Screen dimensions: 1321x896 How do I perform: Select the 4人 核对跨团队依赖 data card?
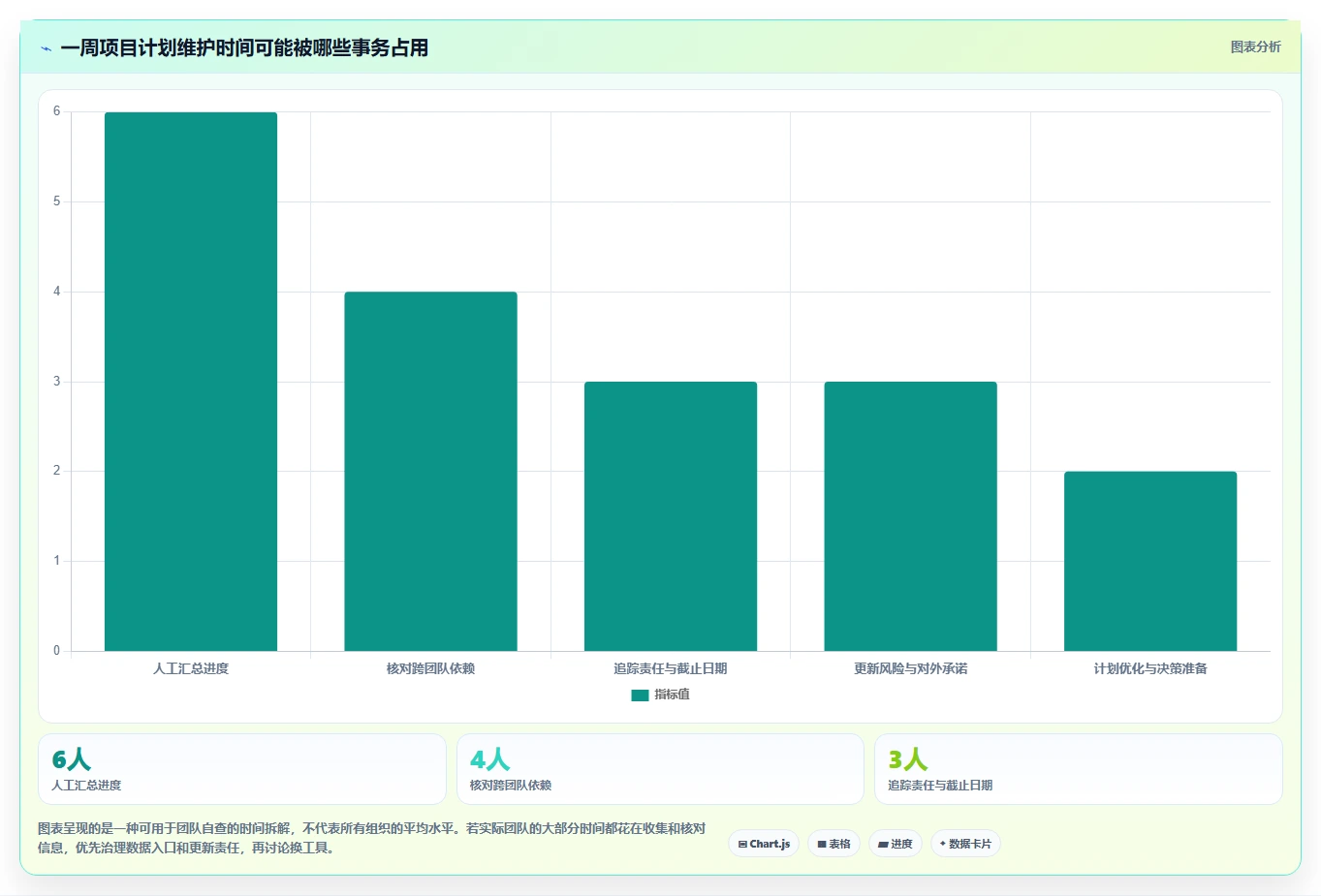660,769
